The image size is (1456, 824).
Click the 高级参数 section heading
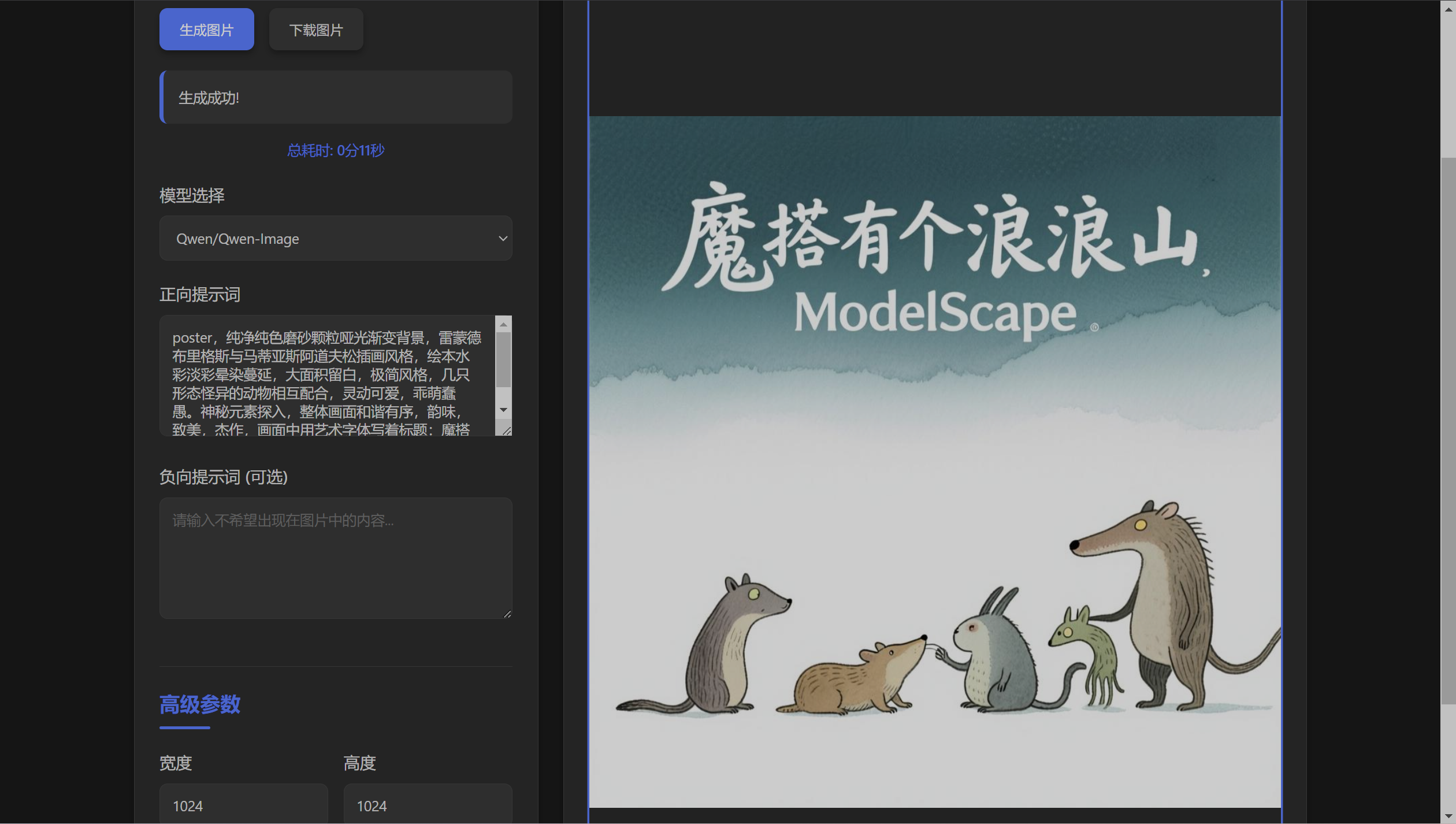[x=200, y=704]
